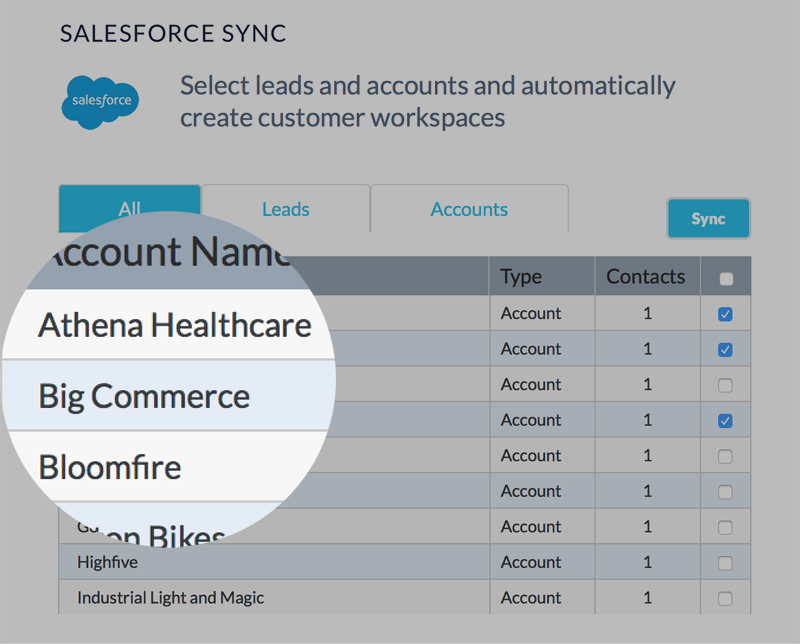Open the Big Commerce account entry

pyautogui.click(x=144, y=397)
